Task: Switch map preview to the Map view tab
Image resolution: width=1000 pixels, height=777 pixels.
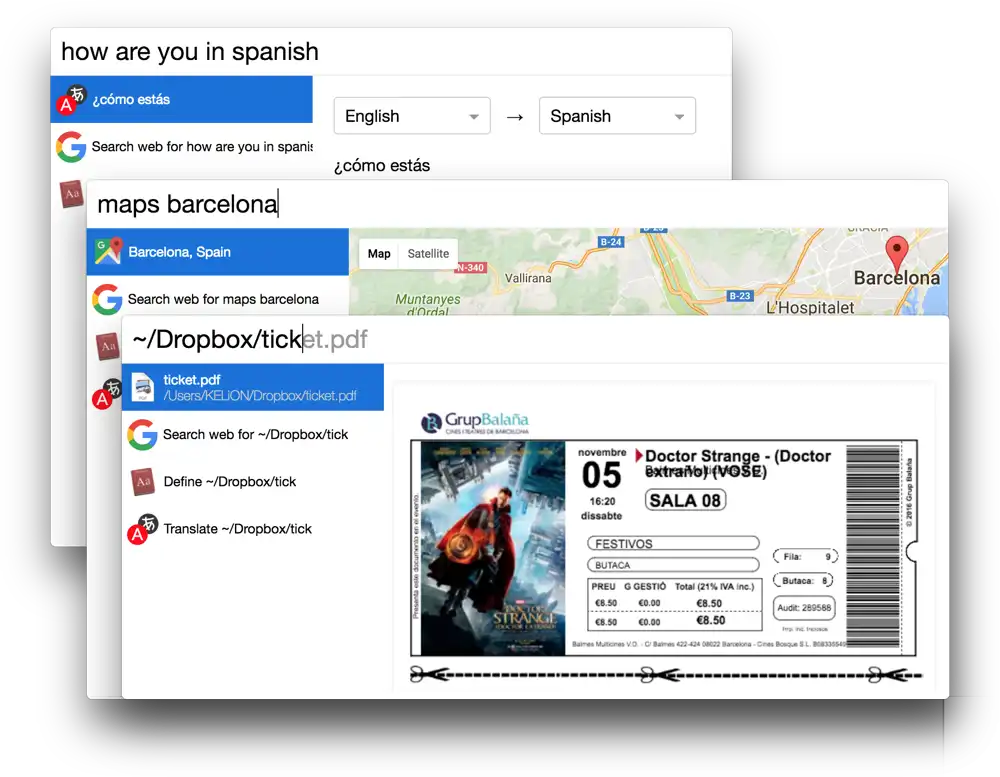Action: pos(379,253)
